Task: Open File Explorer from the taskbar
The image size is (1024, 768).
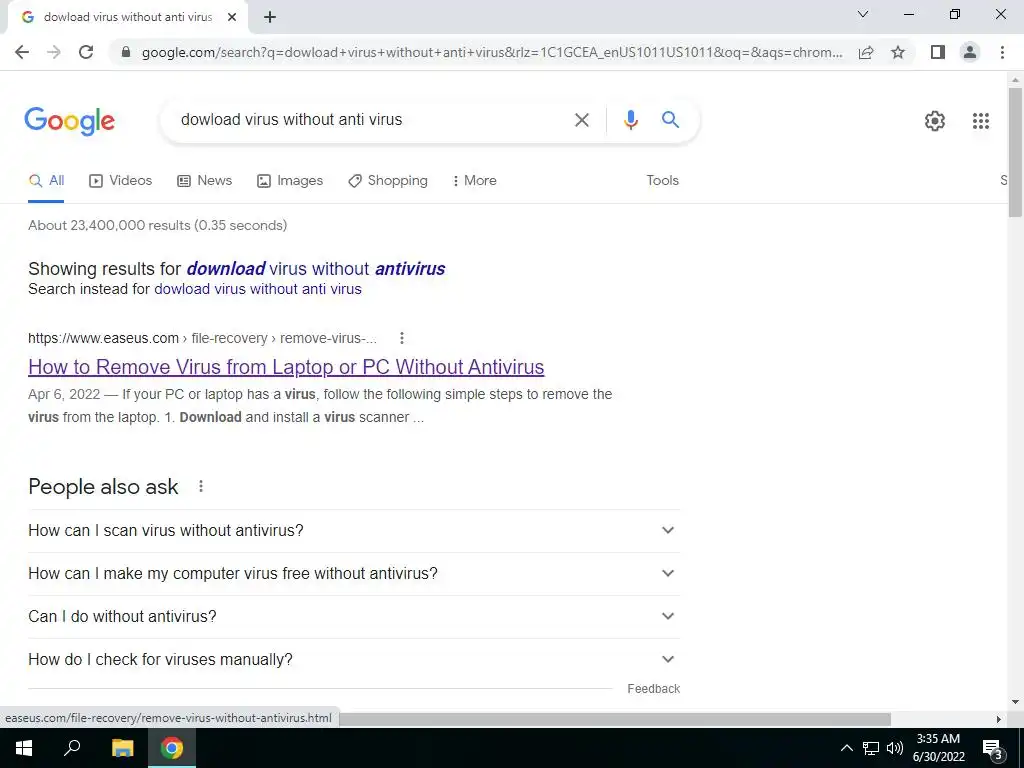Action: point(122,748)
